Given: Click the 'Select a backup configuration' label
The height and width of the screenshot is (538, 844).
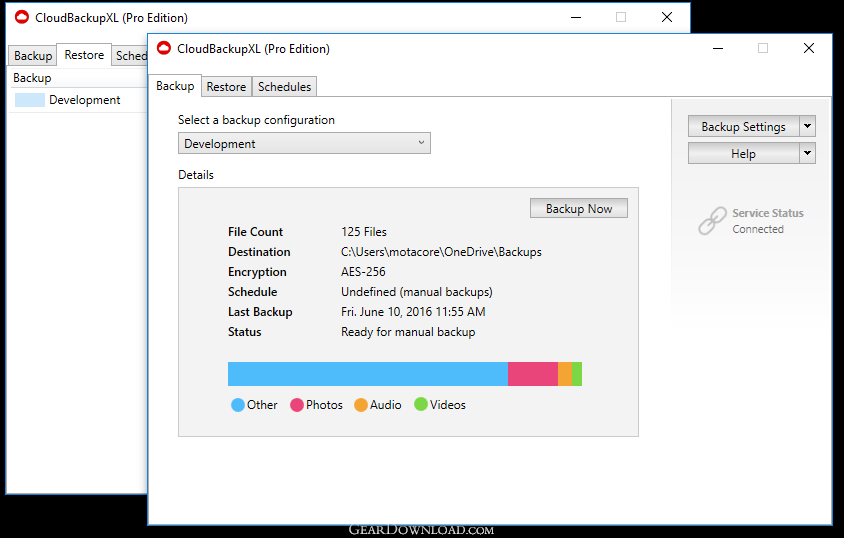Looking at the screenshot, I should 256,120.
